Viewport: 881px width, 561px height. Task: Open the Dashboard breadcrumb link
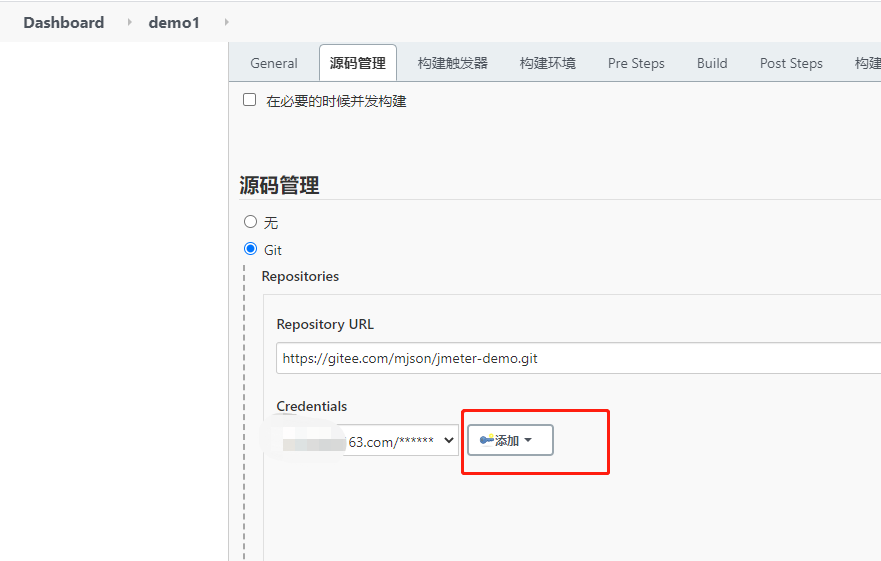pos(63,22)
